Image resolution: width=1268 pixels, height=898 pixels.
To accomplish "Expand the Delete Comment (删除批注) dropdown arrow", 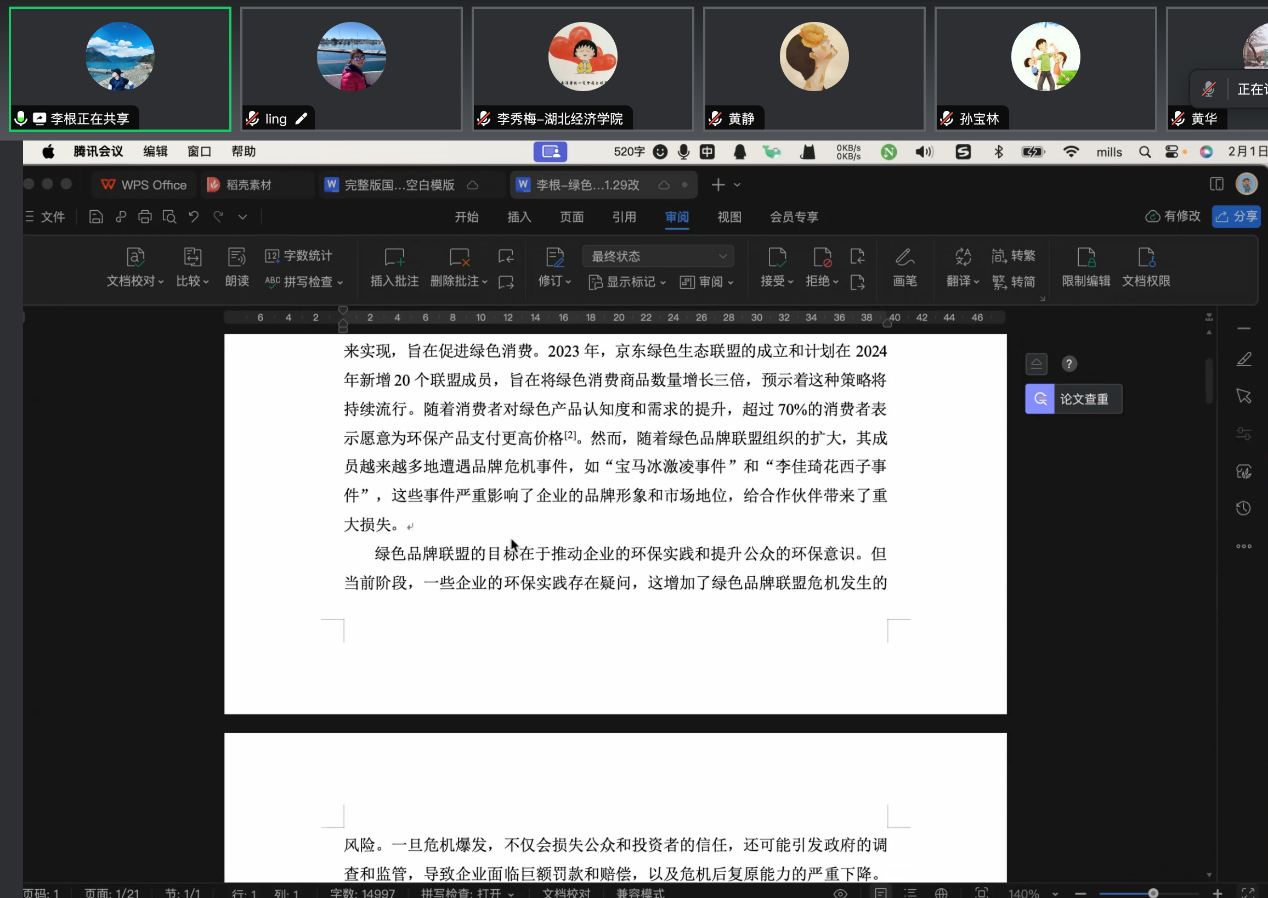I will pos(485,282).
